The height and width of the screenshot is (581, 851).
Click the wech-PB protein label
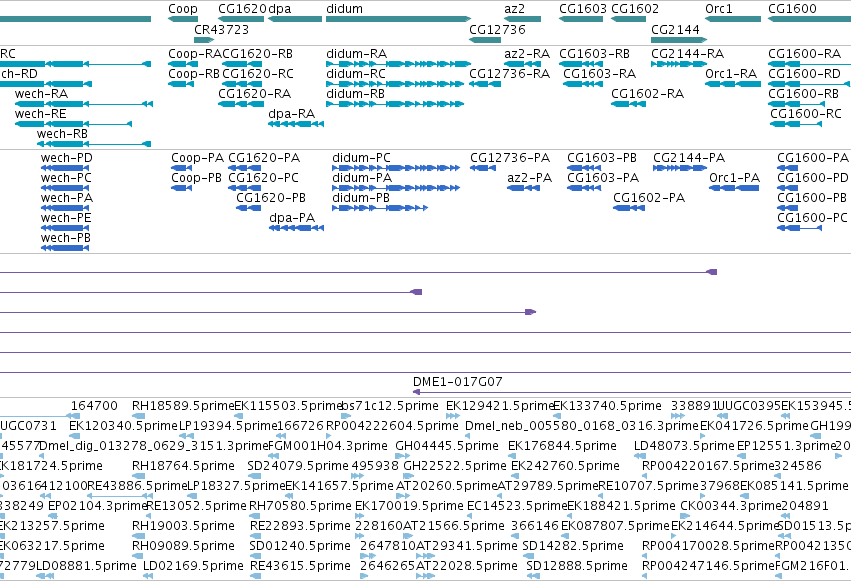click(x=66, y=238)
